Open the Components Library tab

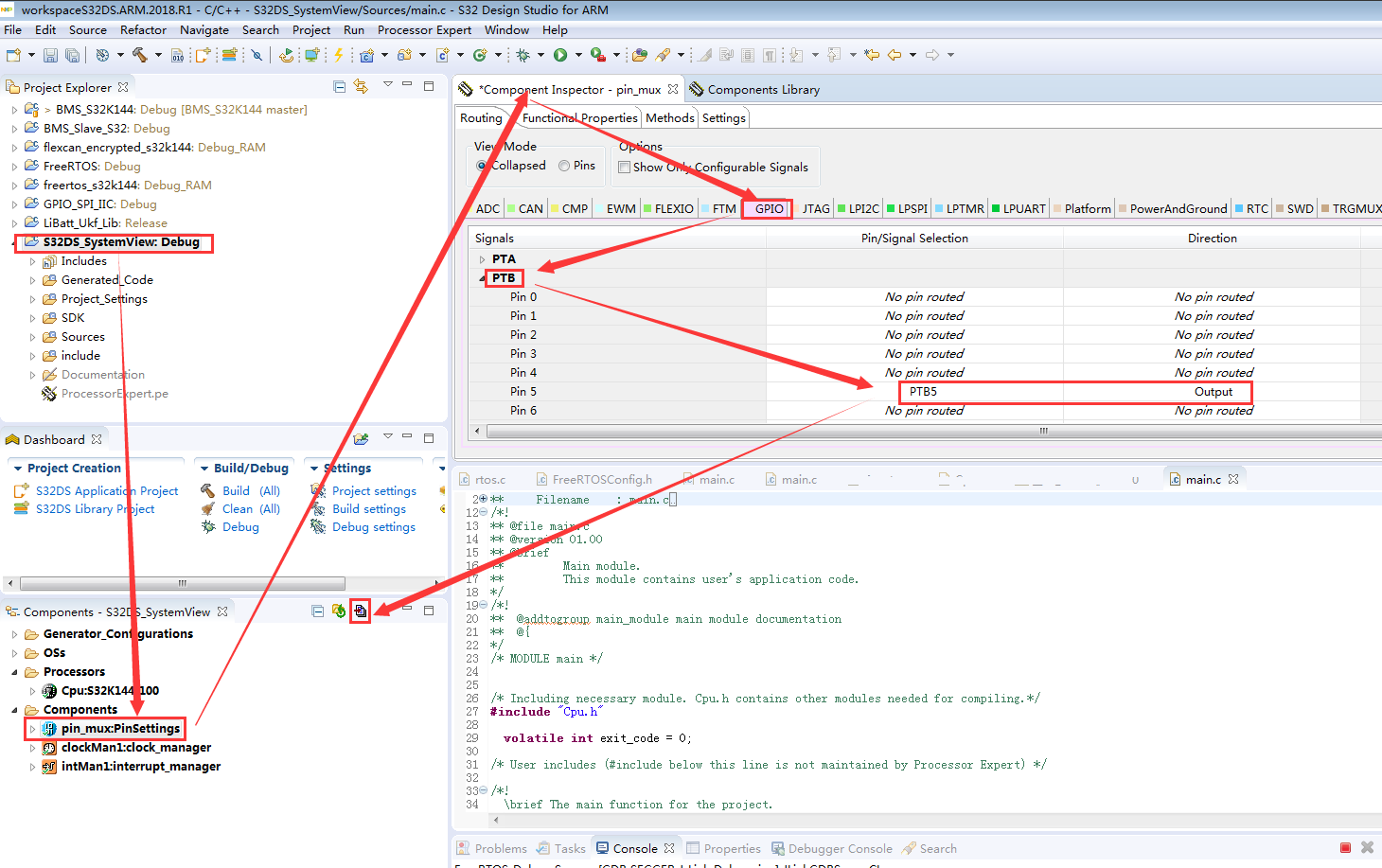[754, 89]
